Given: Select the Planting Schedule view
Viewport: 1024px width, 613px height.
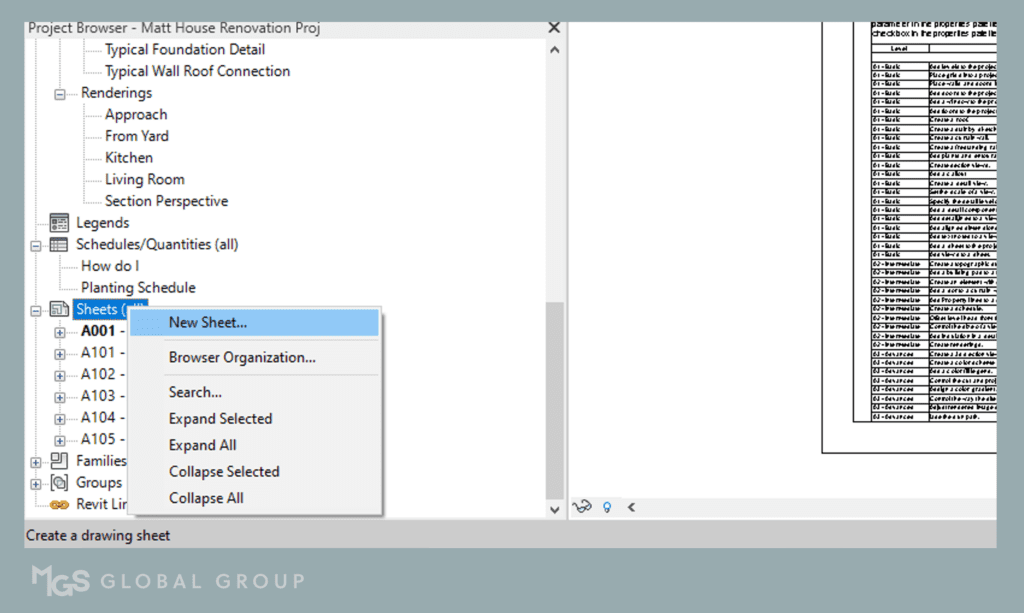Looking at the screenshot, I should pyautogui.click(x=138, y=288).
